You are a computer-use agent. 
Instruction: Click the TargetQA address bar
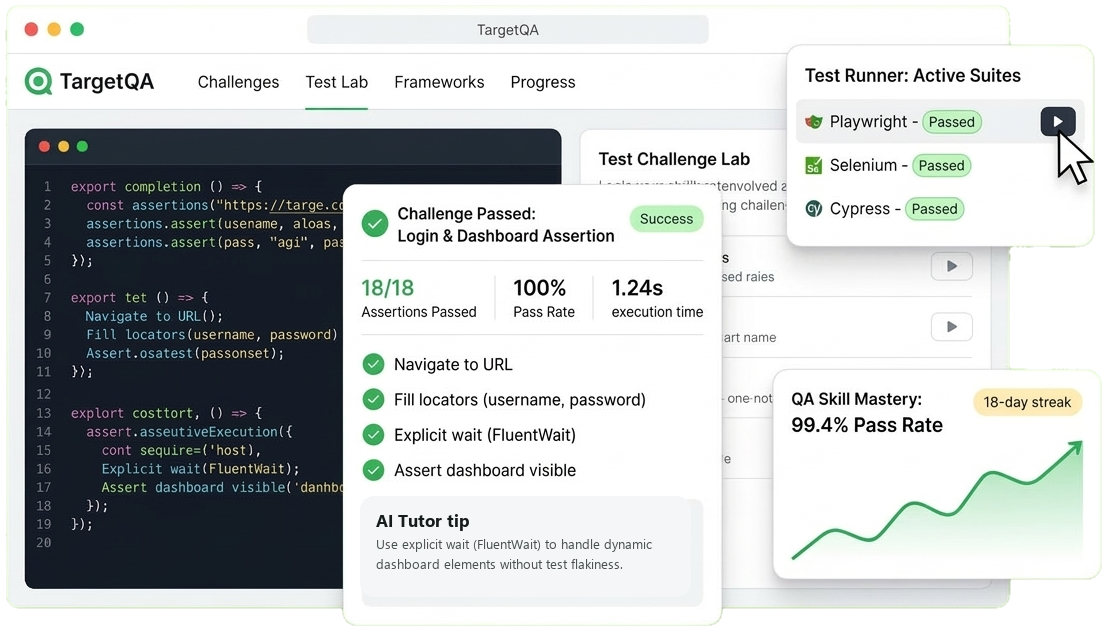pos(508,30)
